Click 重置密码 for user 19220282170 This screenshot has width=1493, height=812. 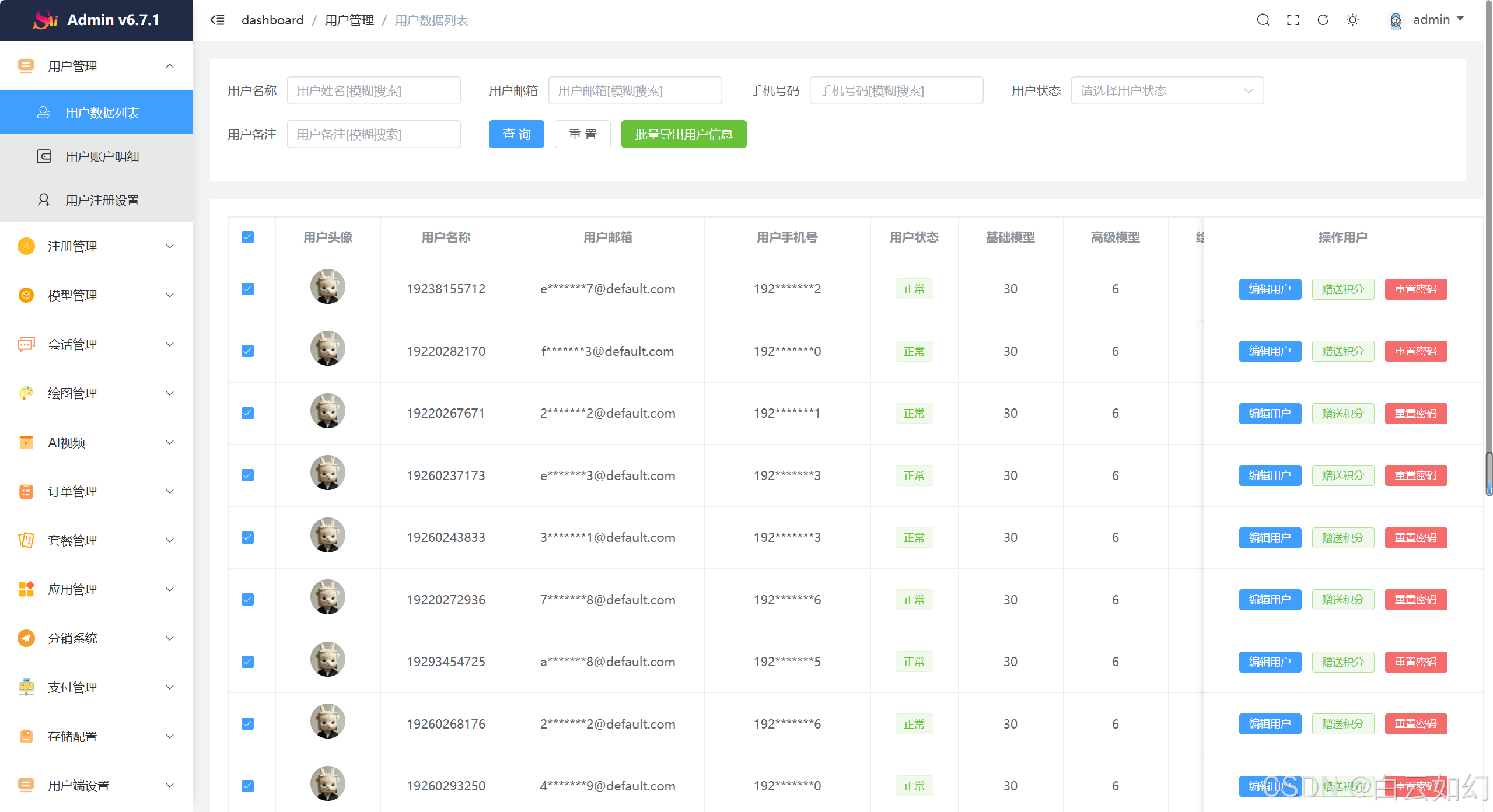click(1415, 351)
